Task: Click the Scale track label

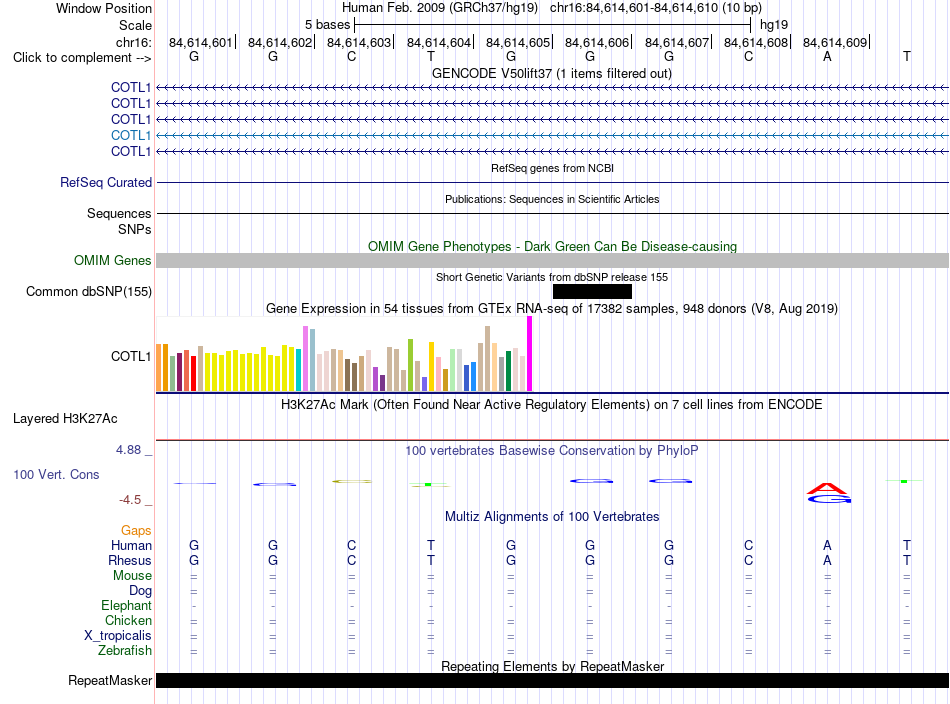Action: pyautogui.click(x=135, y=25)
